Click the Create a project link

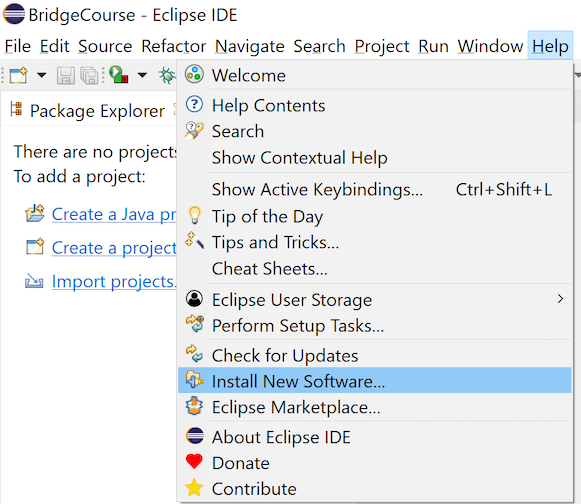(114, 248)
